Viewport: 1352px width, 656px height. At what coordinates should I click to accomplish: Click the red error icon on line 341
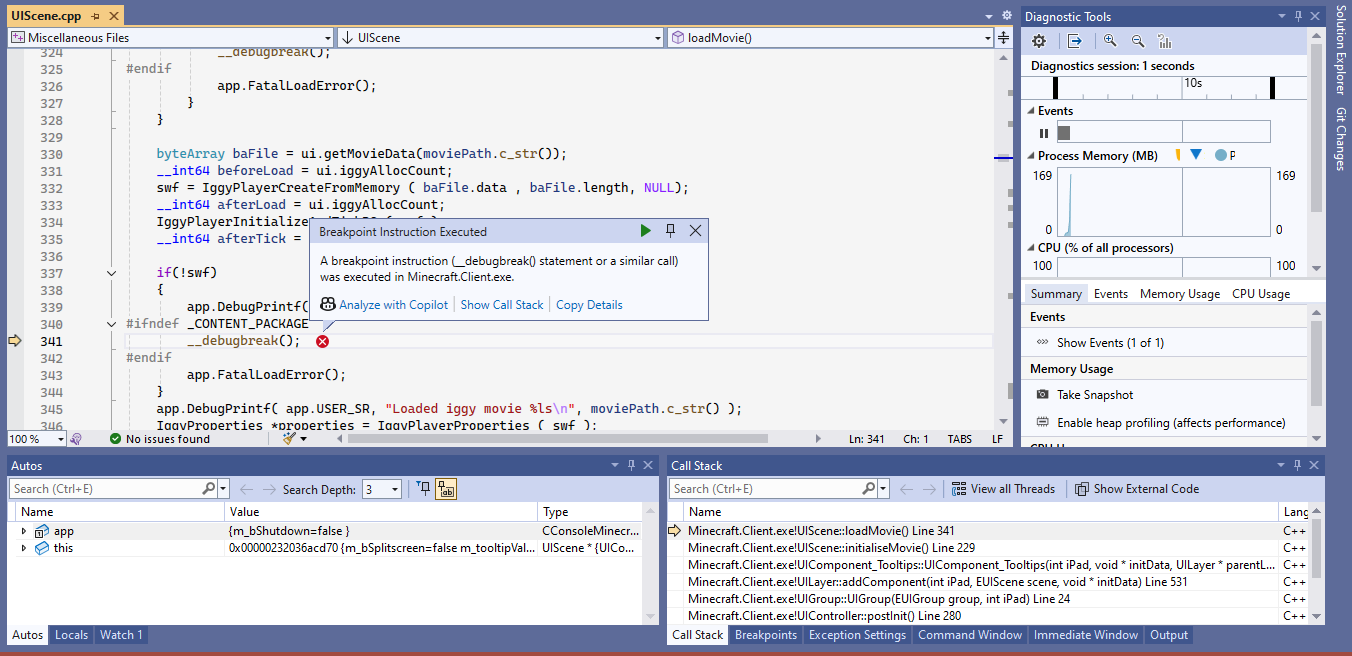point(322,342)
